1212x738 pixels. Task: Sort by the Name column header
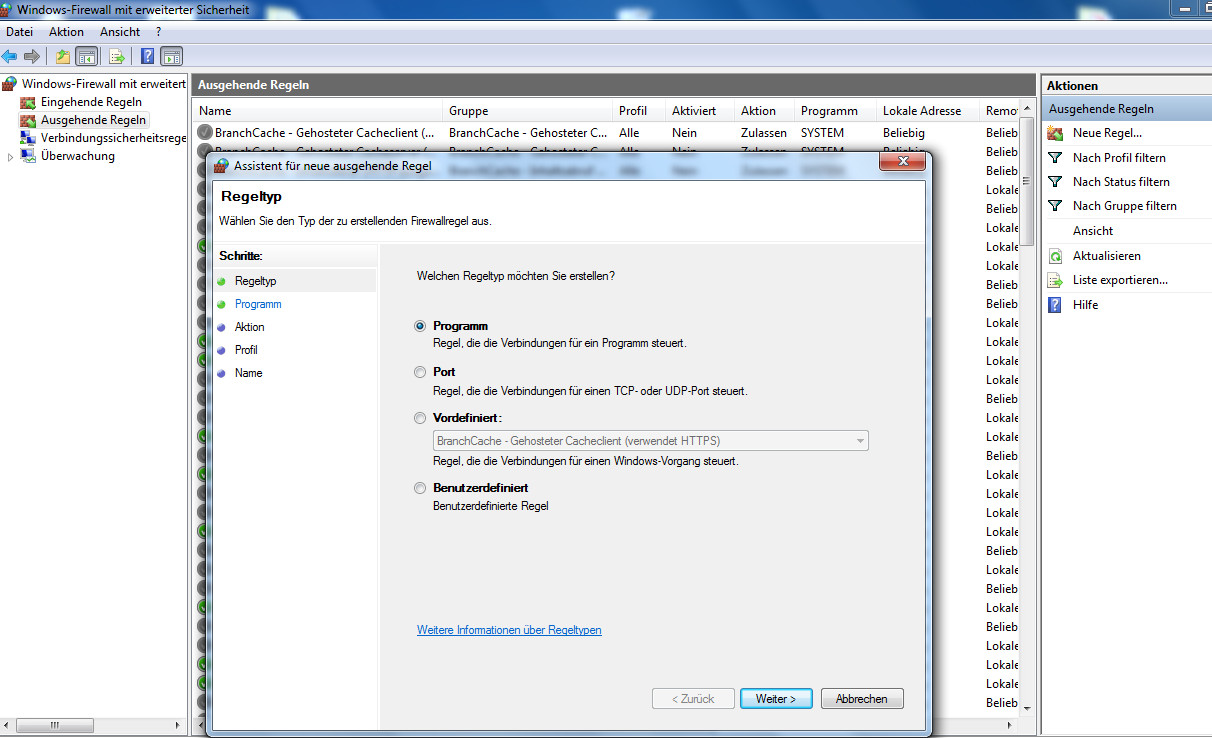[x=318, y=111]
